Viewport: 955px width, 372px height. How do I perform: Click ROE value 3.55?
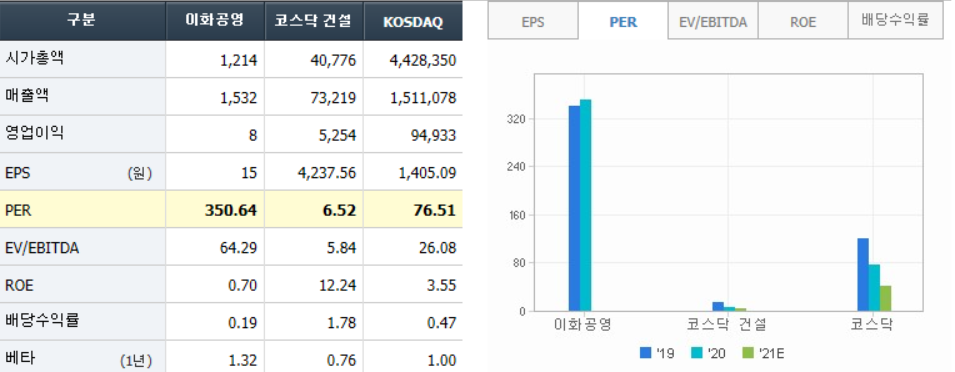[x=442, y=286]
